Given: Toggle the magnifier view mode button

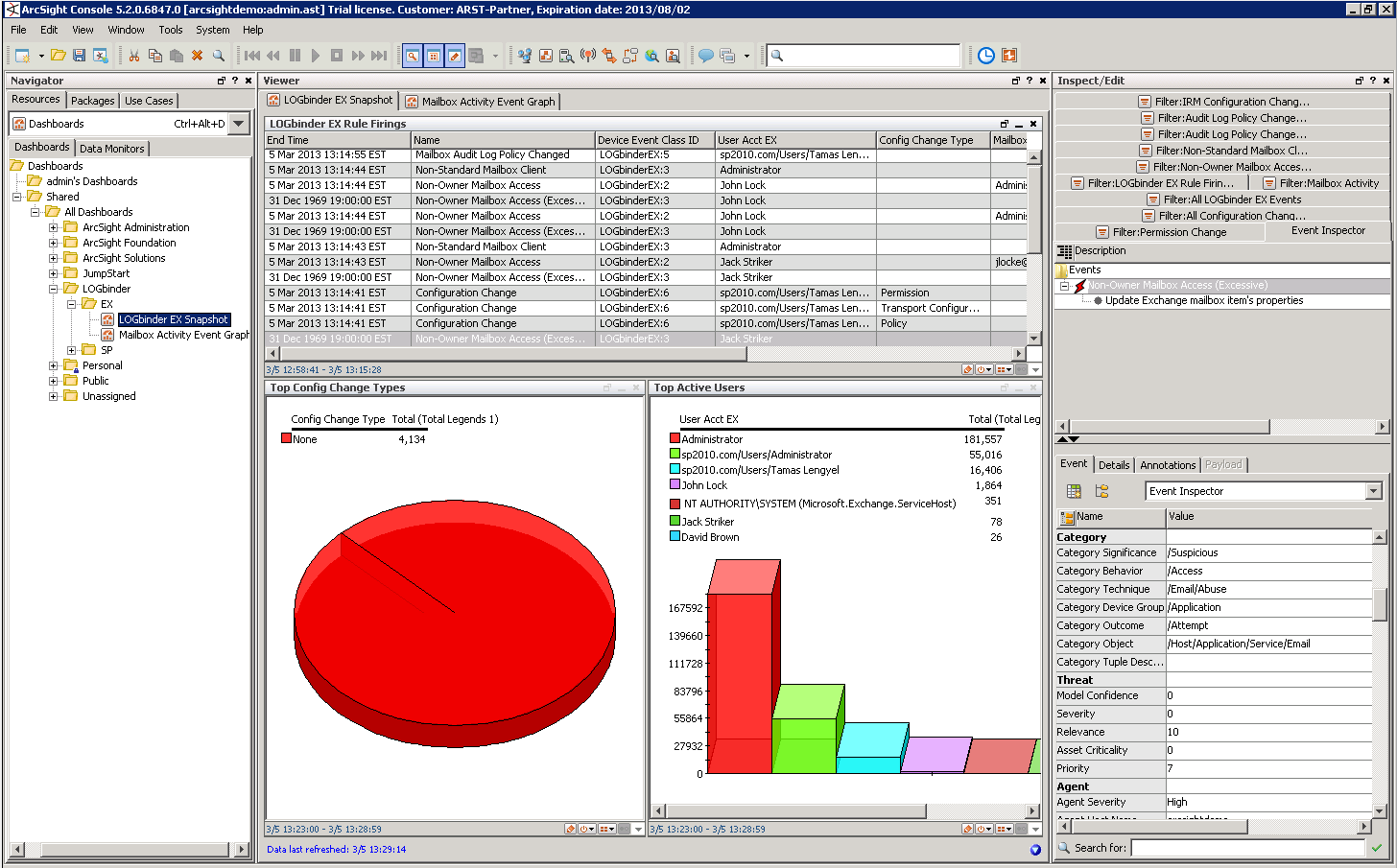Looking at the screenshot, I should (414, 56).
